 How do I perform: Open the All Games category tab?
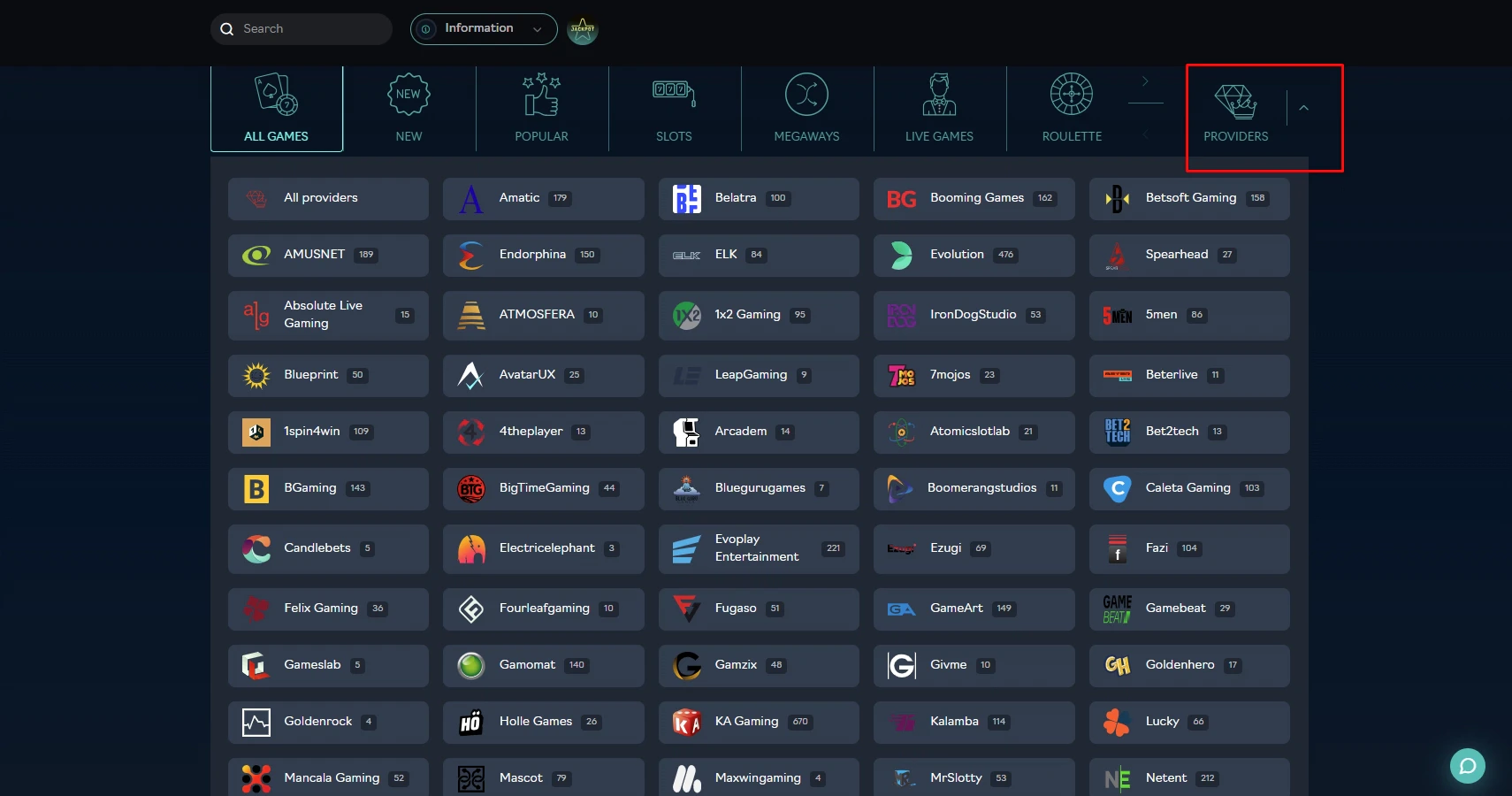(x=277, y=109)
